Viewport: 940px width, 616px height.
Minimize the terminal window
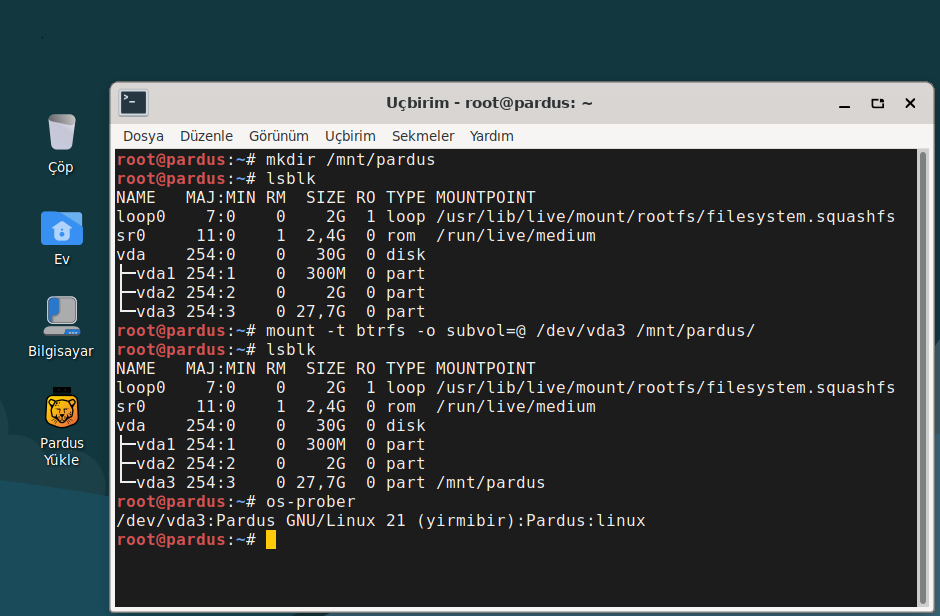coord(845,104)
